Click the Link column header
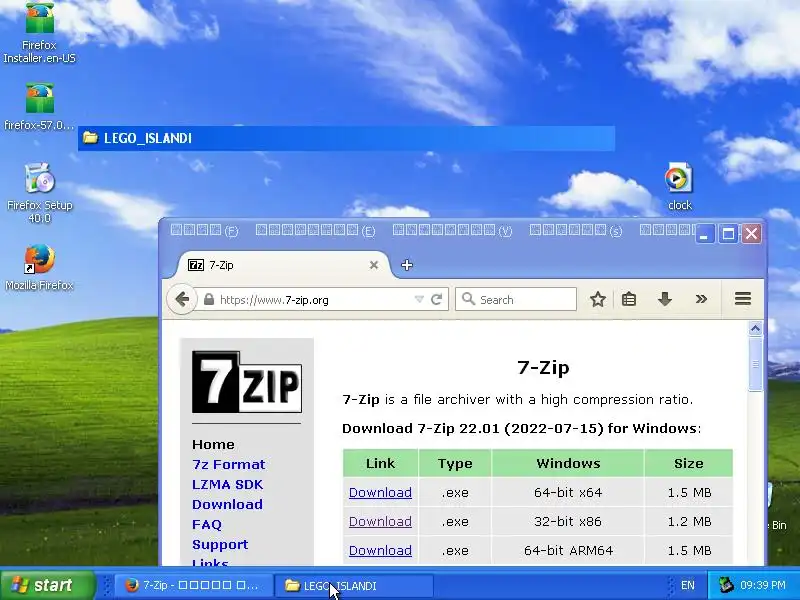Viewport: 800px width, 600px height. pos(381,463)
